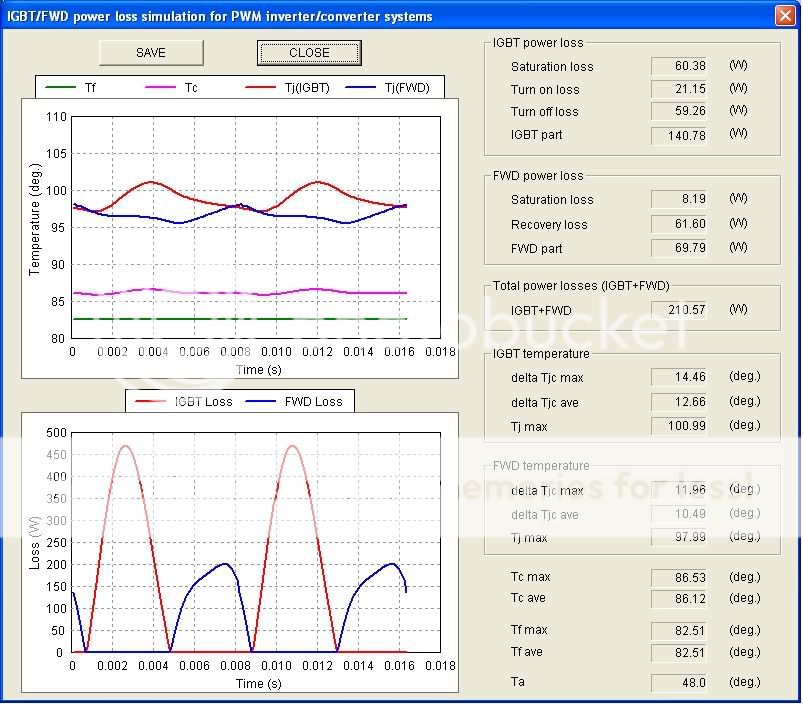
Task: Select FWD Tj max value 97.99
Action: click(679, 537)
